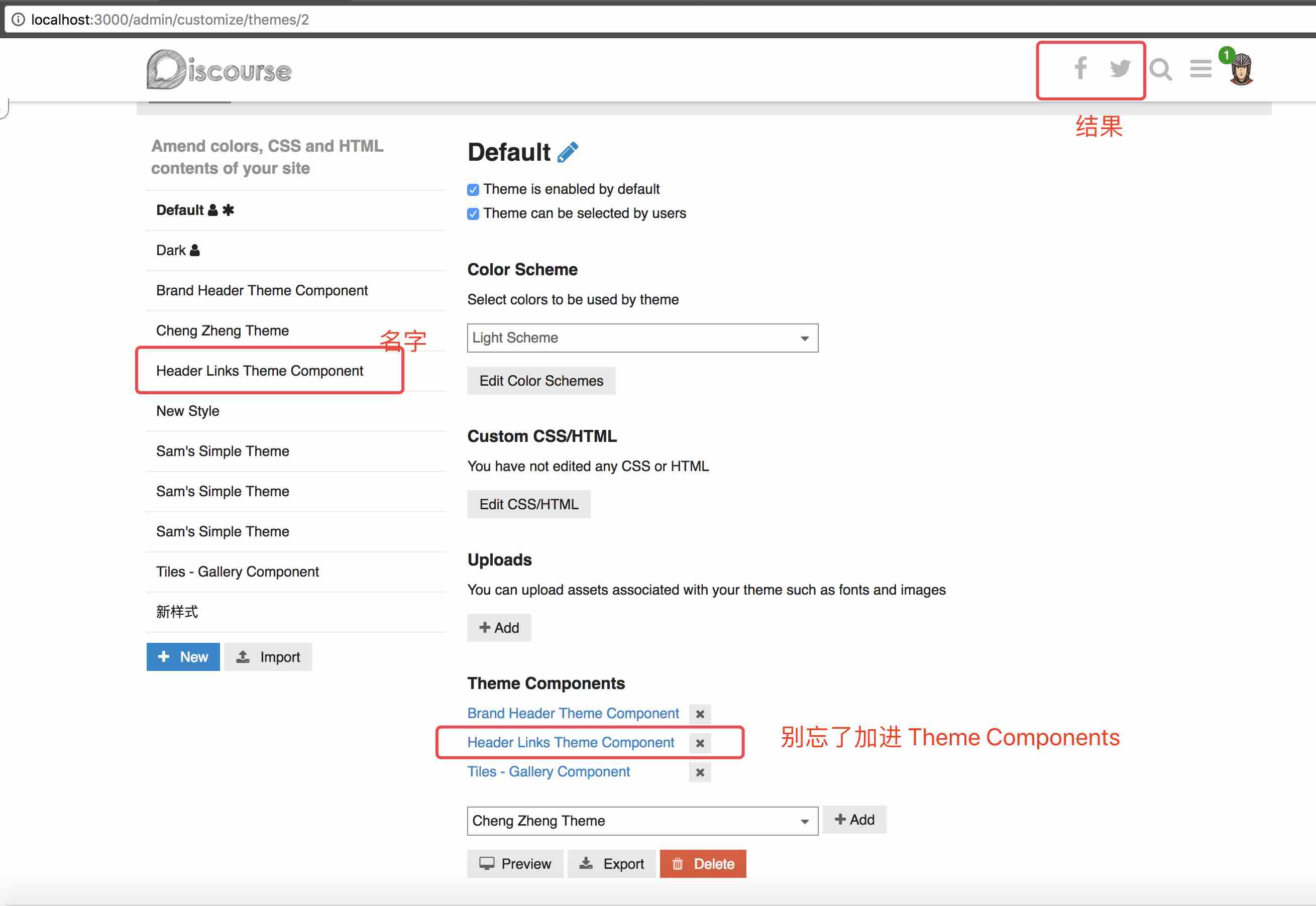Image resolution: width=1316 pixels, height=906 pixels.
Task: Remove Brand Header Theme Component with x
Action: pyautogui.click(x=700, y=714)
